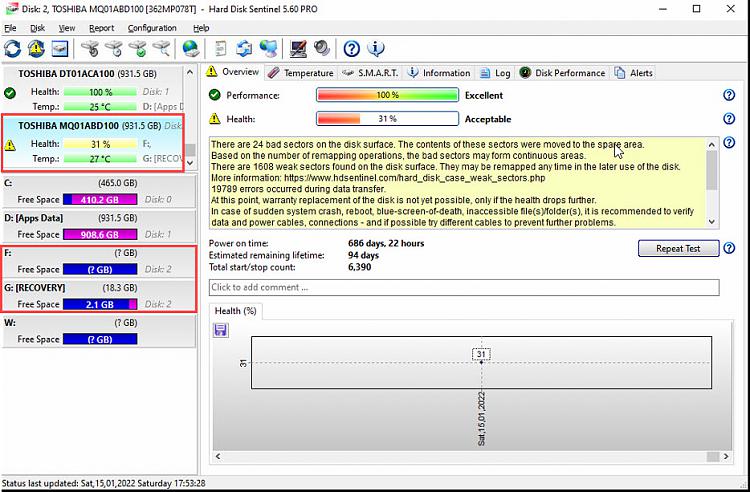Click the C: free space 410.2 GB bar

tap(100, 200)
